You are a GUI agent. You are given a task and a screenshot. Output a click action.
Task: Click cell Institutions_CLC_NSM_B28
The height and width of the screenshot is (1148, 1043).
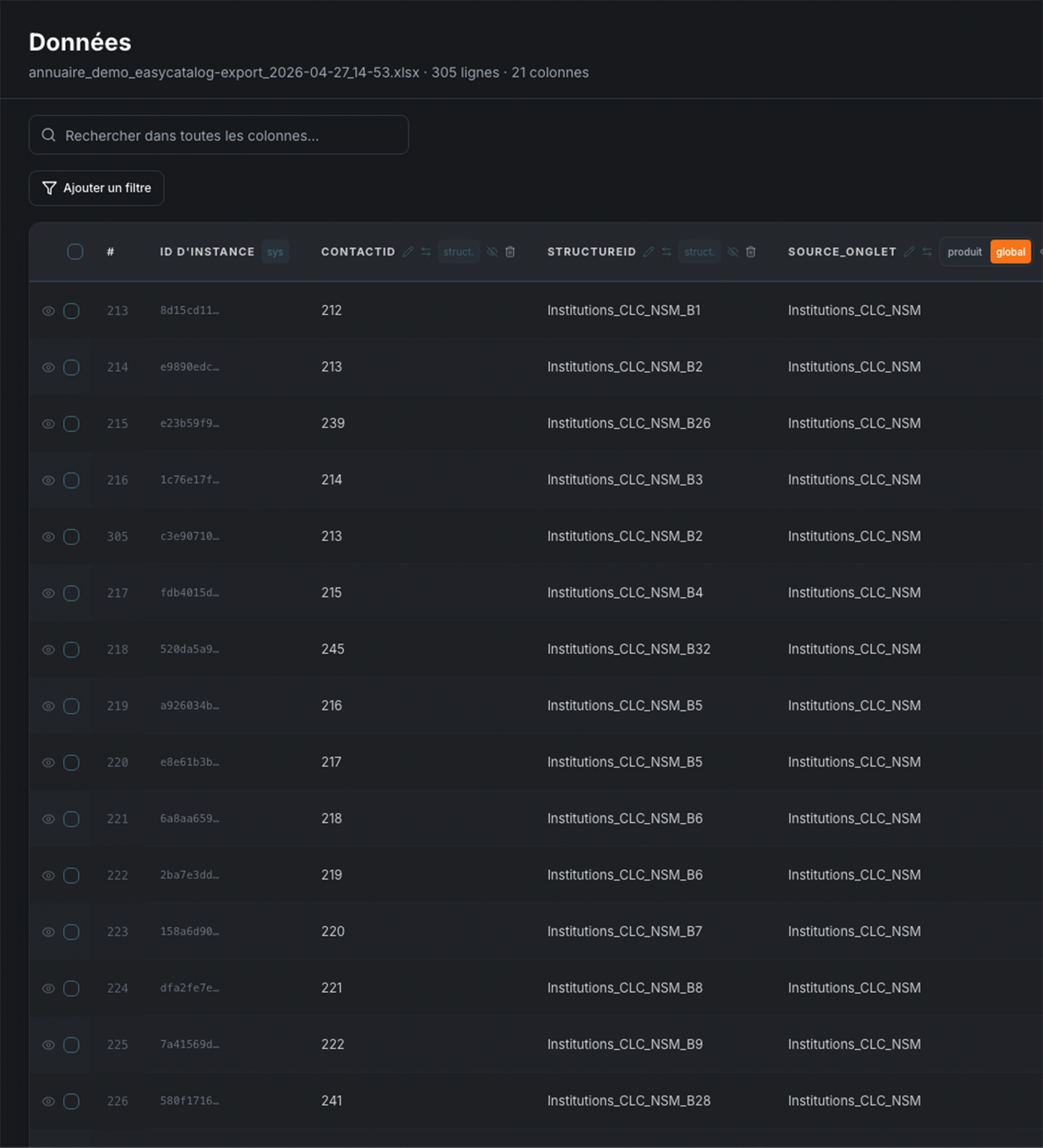click(628, 1101)
